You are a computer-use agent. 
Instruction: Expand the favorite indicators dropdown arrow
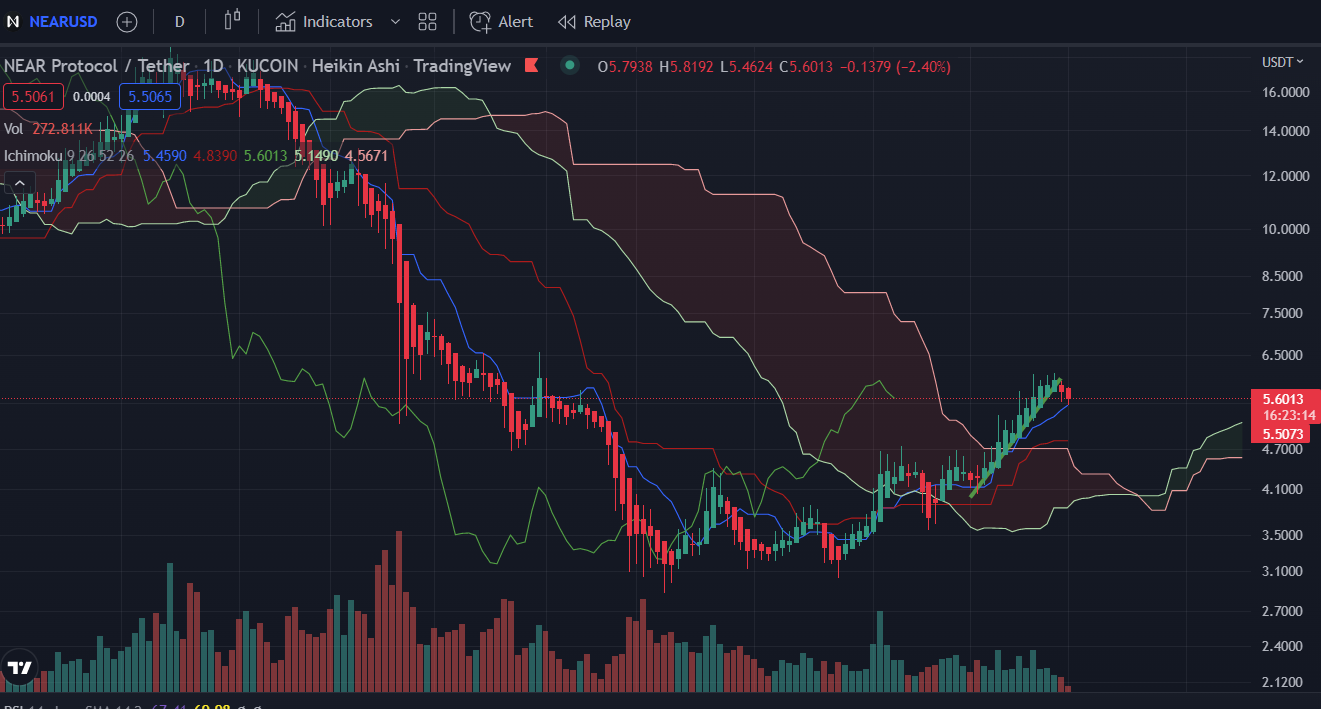(395, 21)
